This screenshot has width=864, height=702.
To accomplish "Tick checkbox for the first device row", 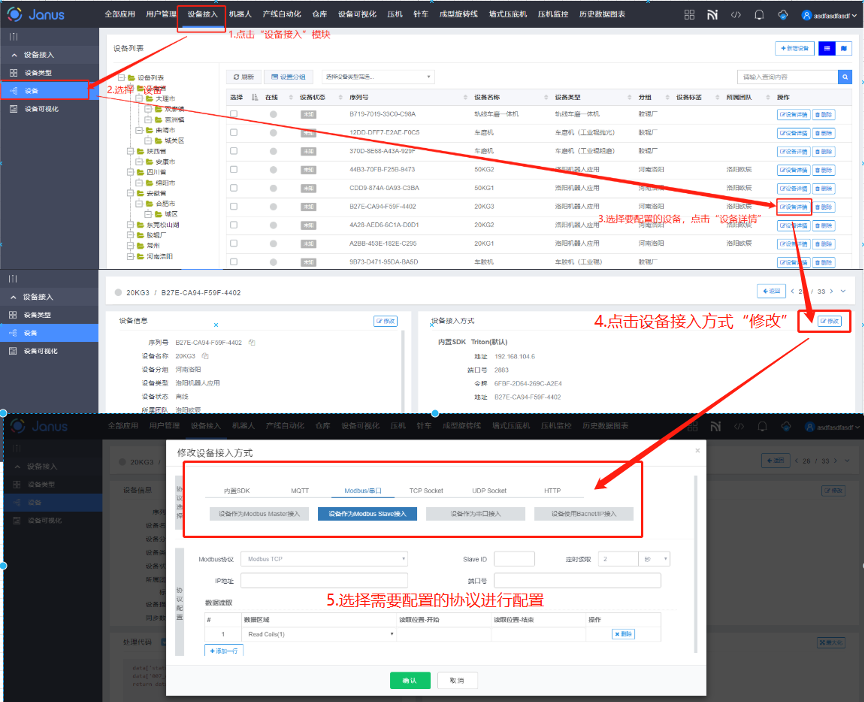I will [x=234, y=114].
